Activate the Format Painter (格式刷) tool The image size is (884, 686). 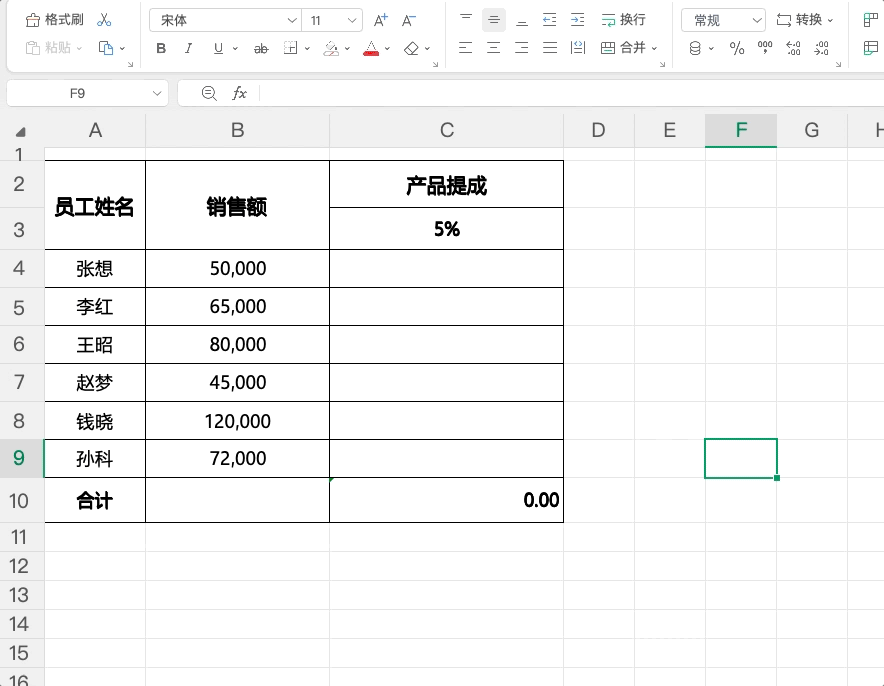tap(55, 20)
